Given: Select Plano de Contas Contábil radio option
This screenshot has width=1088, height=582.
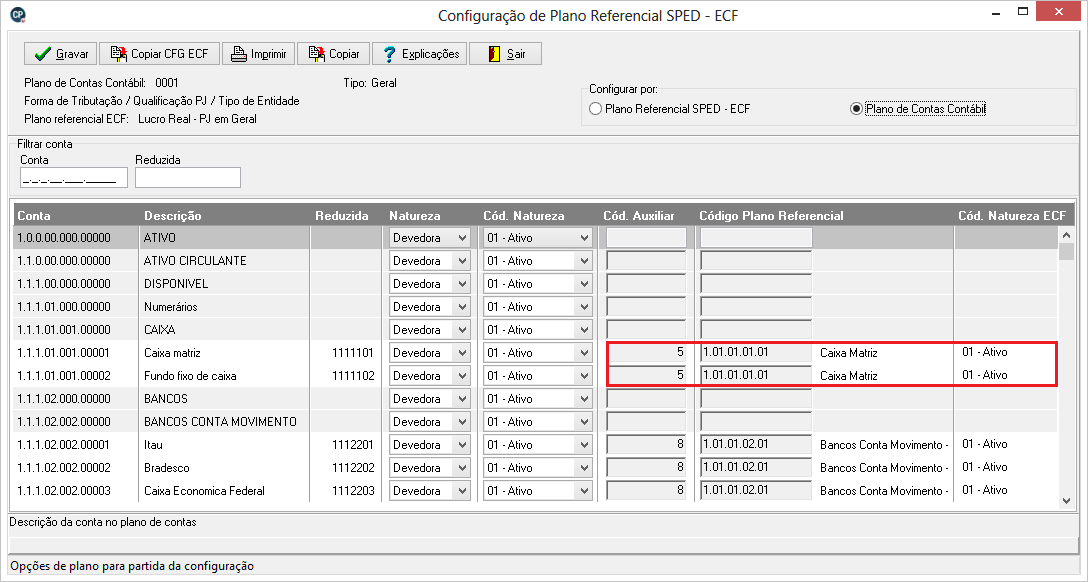Looking at the screenshot, I should coord(856,109).
